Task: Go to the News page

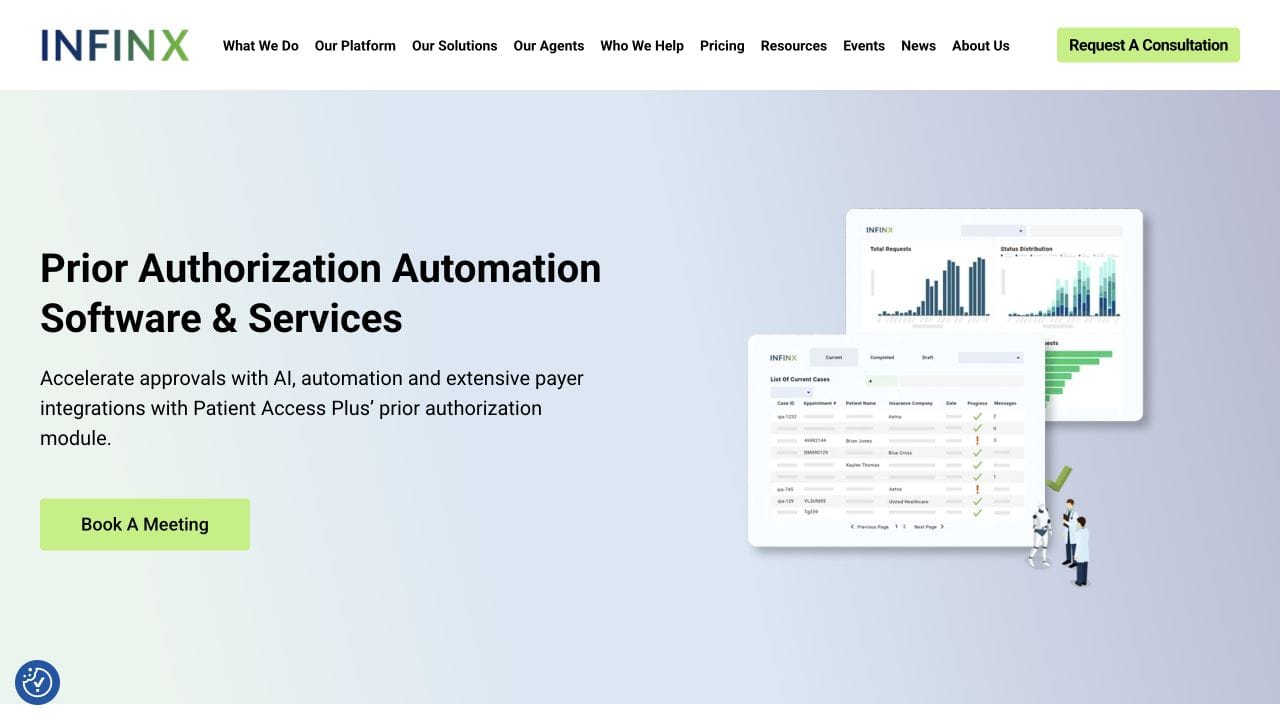Action: [918, 46]
